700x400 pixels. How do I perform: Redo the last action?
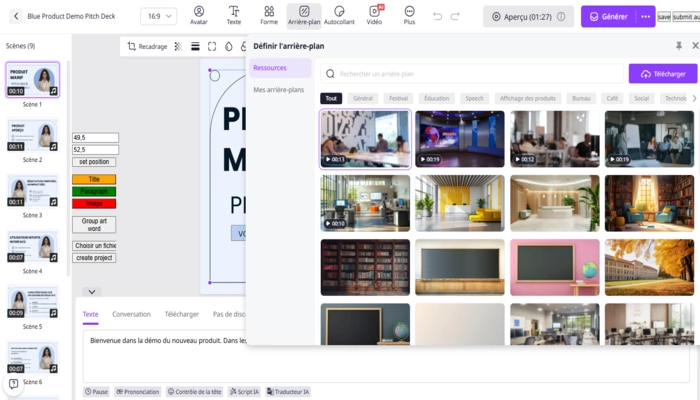click(455, 17)
